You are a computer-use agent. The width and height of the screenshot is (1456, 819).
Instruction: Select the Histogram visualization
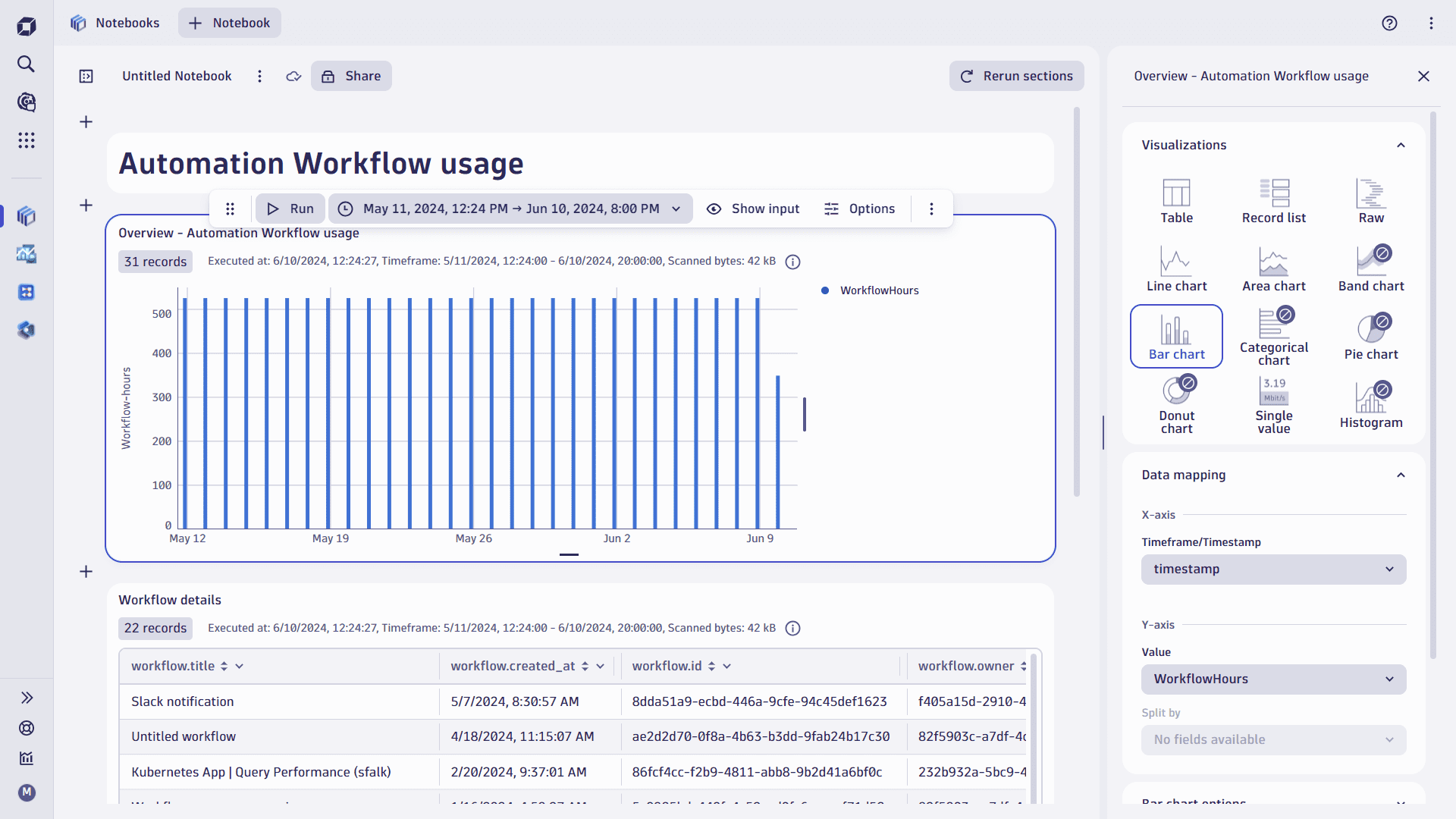[1370, 403]
